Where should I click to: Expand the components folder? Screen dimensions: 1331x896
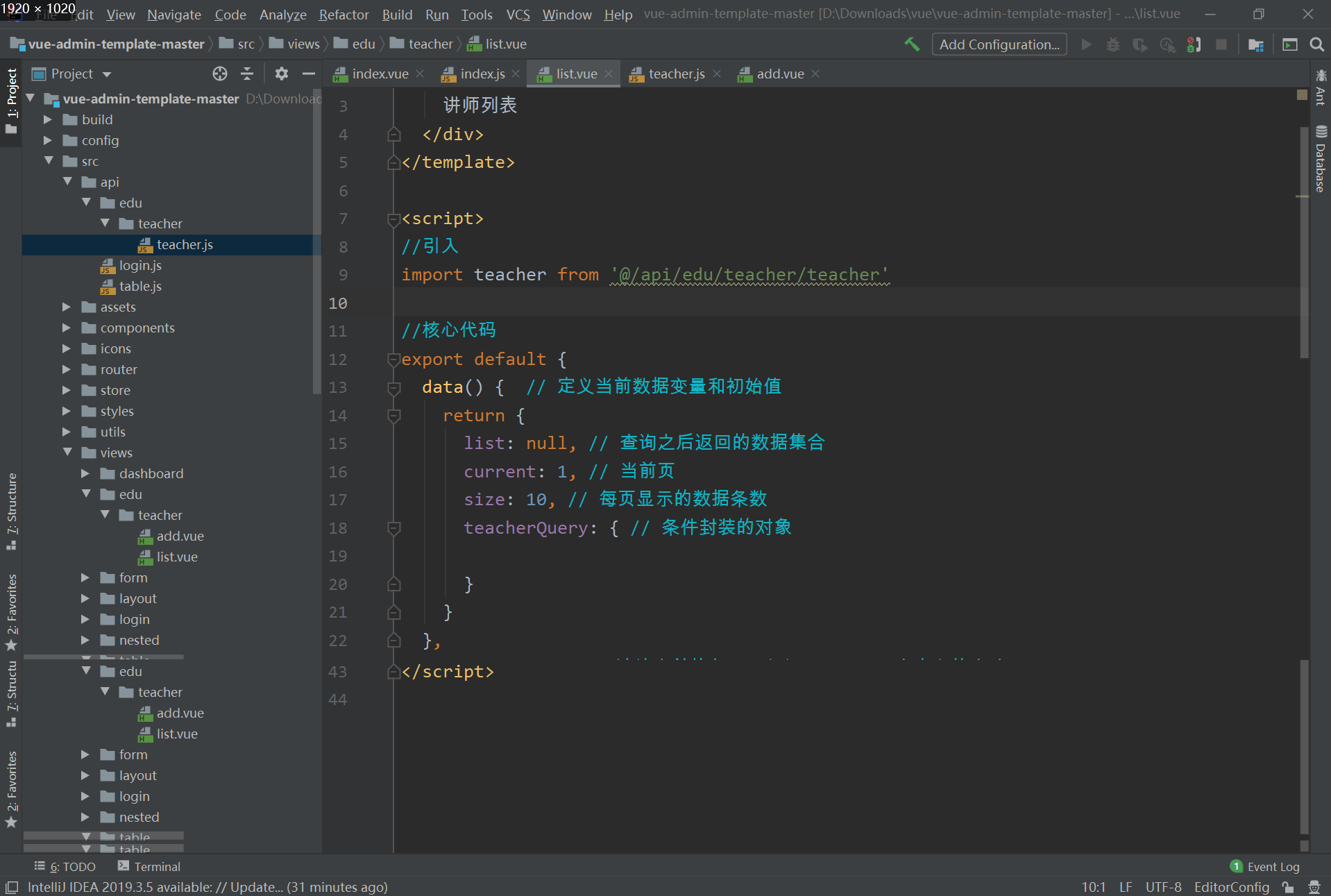click(x=67, y=328)
